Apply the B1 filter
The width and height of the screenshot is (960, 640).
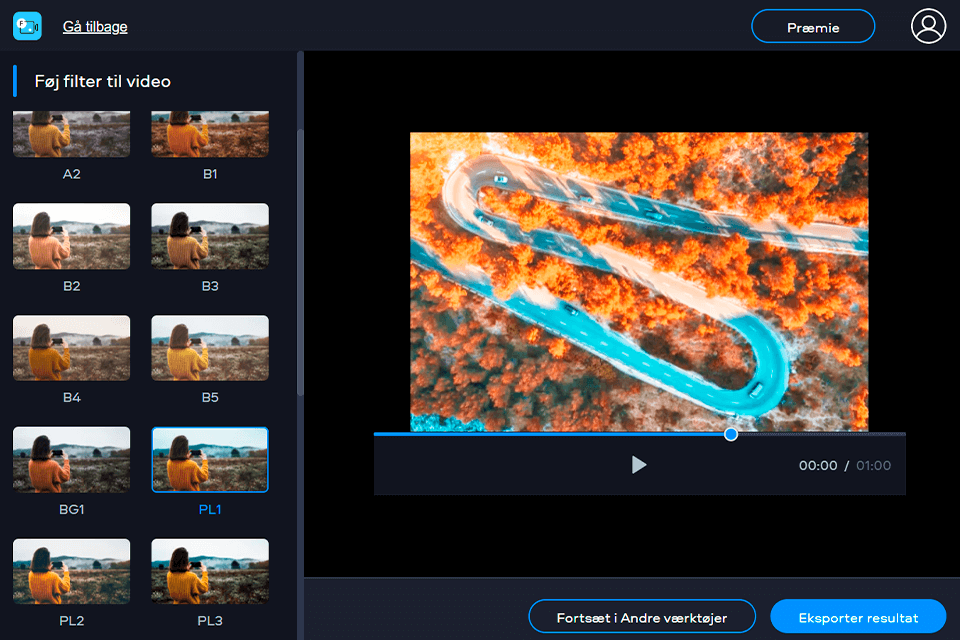[209, 133]
